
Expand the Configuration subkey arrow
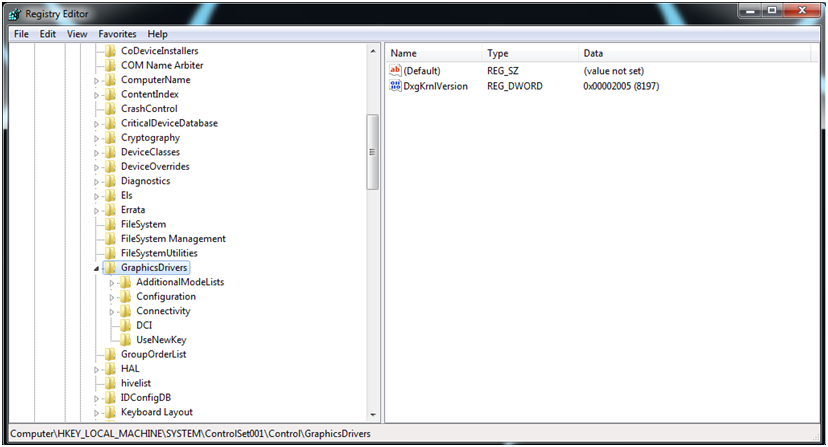(x=113, y=297)
